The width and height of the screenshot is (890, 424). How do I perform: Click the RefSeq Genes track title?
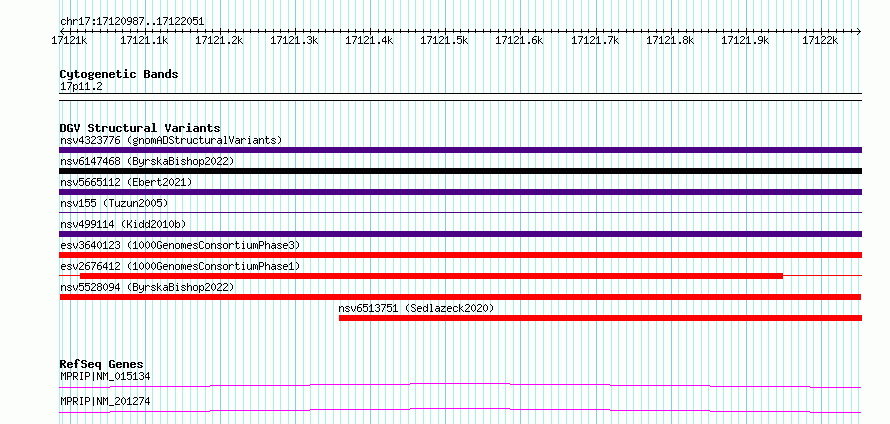[x=102, y=364]
